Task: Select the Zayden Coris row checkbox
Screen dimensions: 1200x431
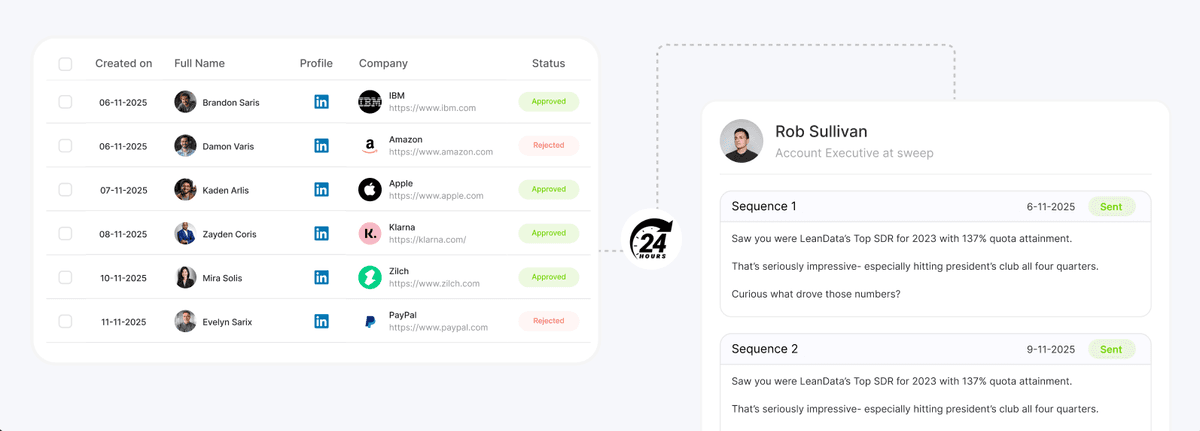Action: pyautogui.click(x=65, y=234)
